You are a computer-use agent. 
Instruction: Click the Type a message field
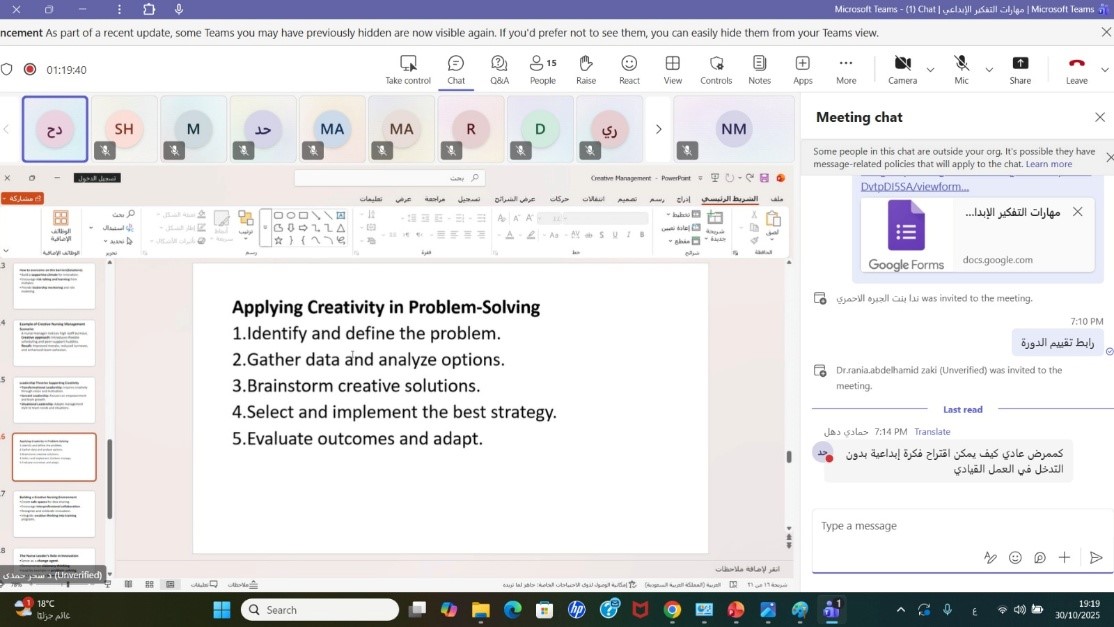(x=940, y=526)
